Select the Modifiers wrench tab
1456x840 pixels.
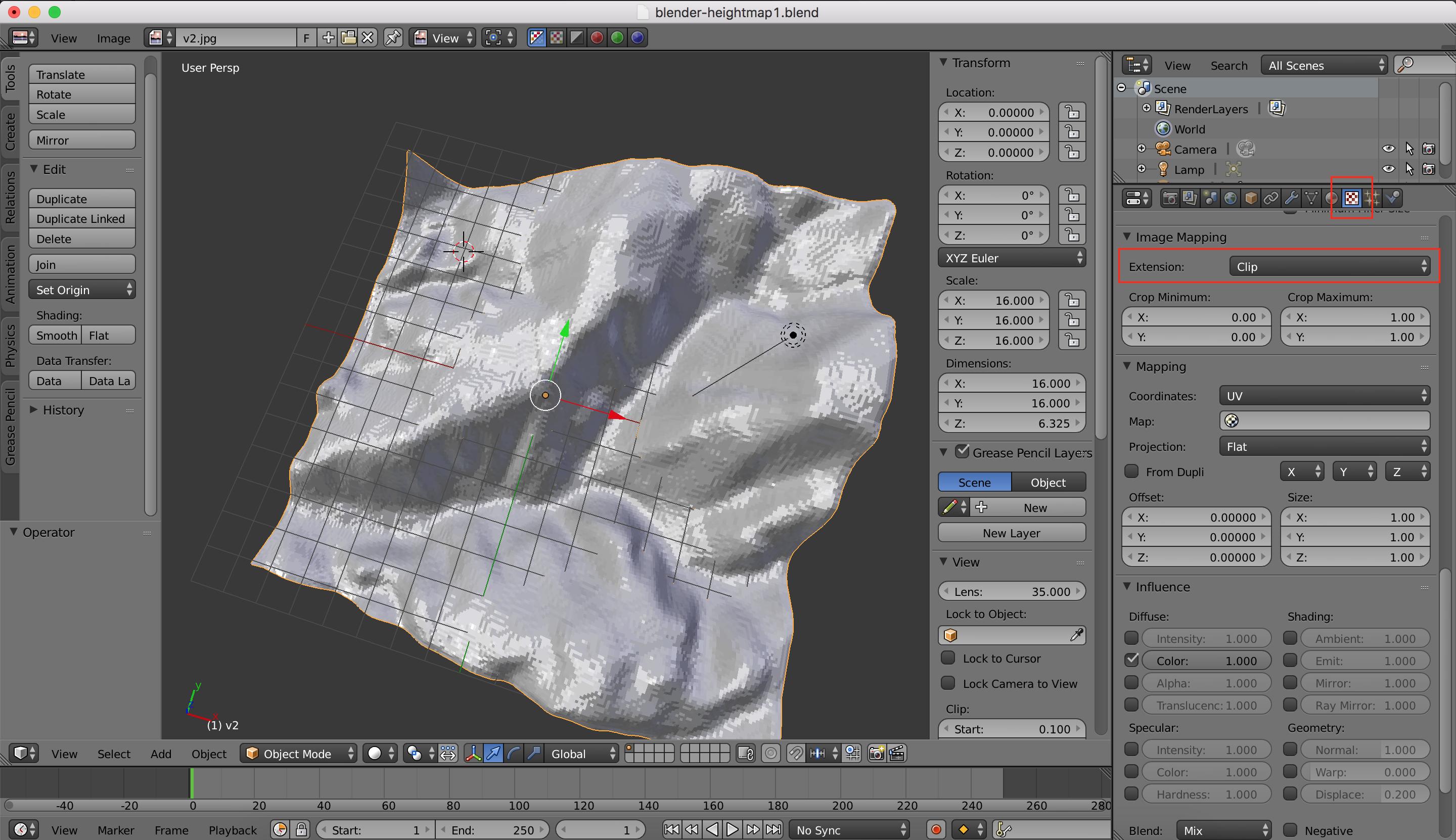(x=1293, y=198)
